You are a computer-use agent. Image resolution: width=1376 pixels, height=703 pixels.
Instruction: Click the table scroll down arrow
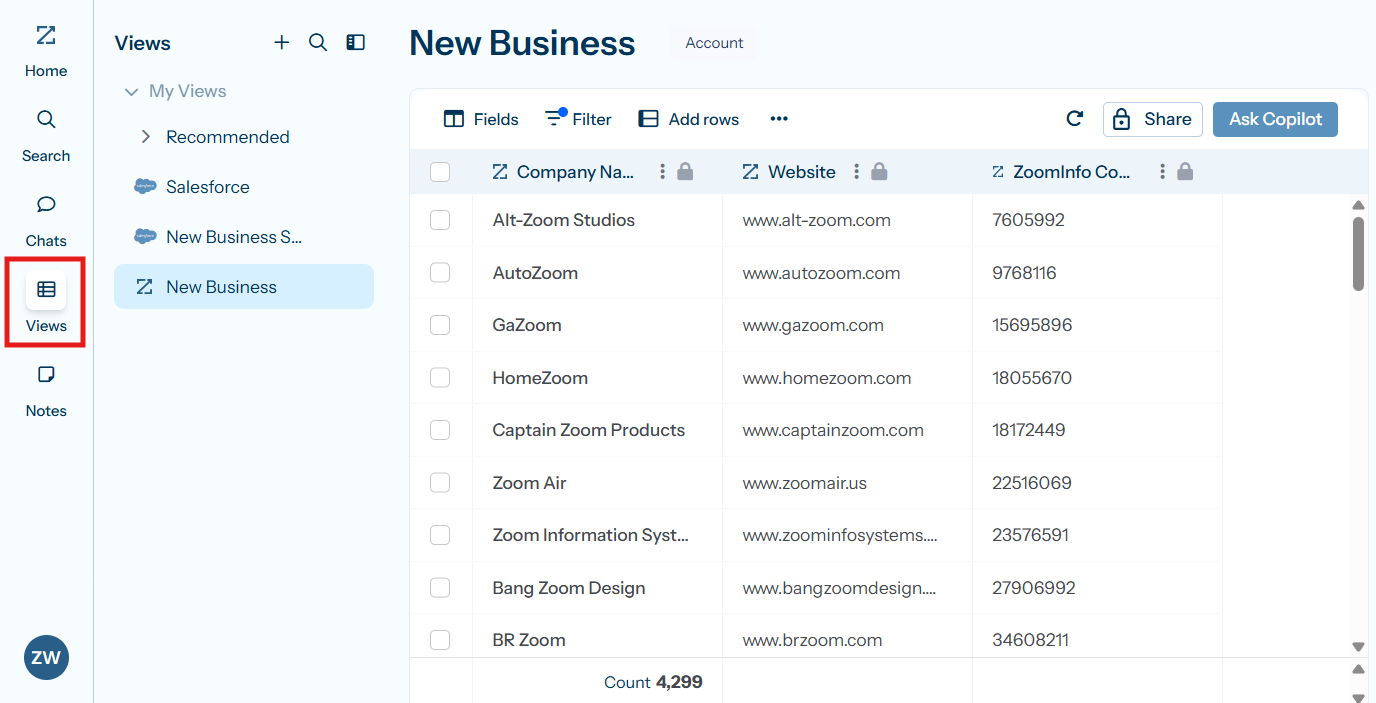point(1358,647)
